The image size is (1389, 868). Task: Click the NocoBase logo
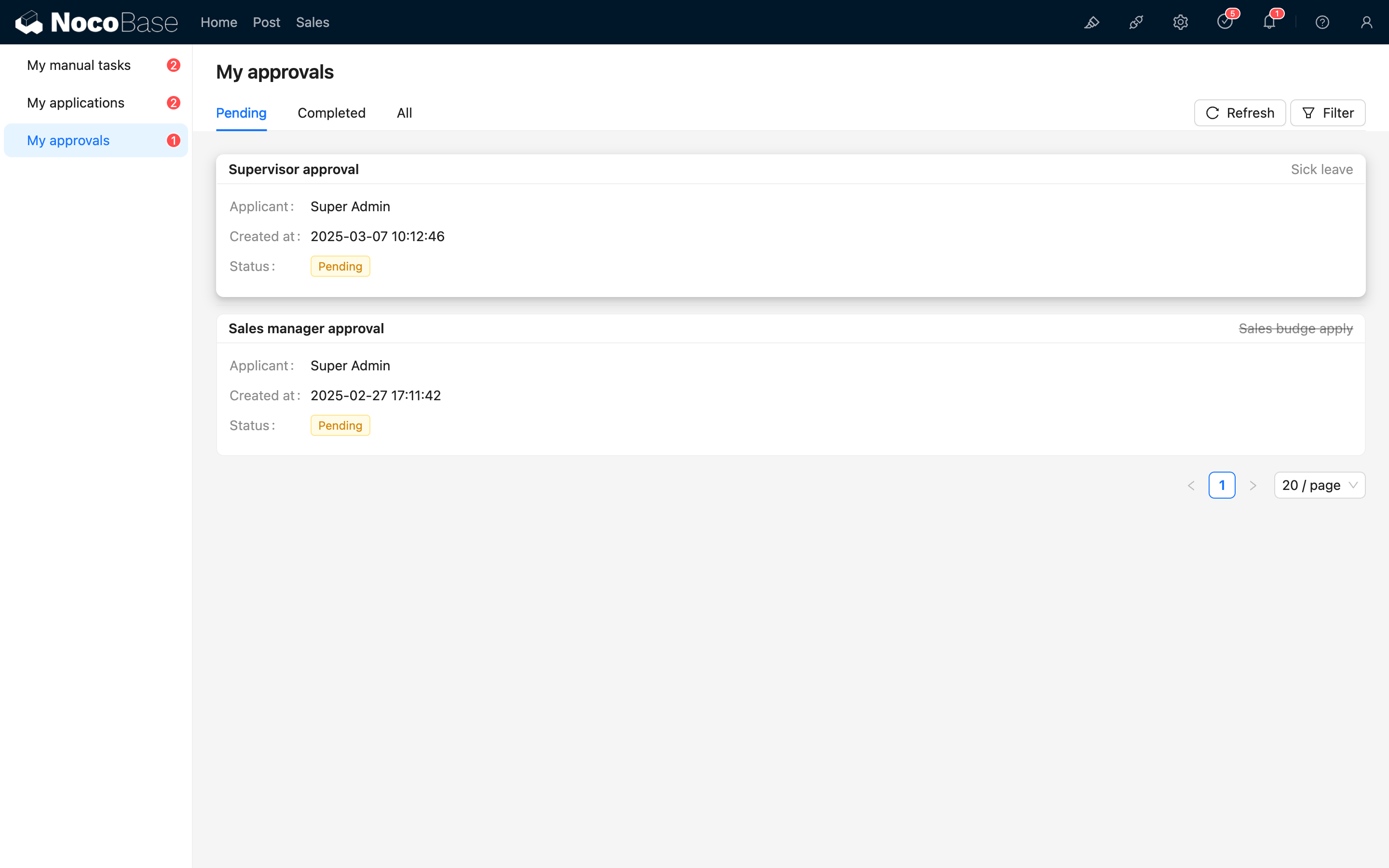click(x=96, y=22)
